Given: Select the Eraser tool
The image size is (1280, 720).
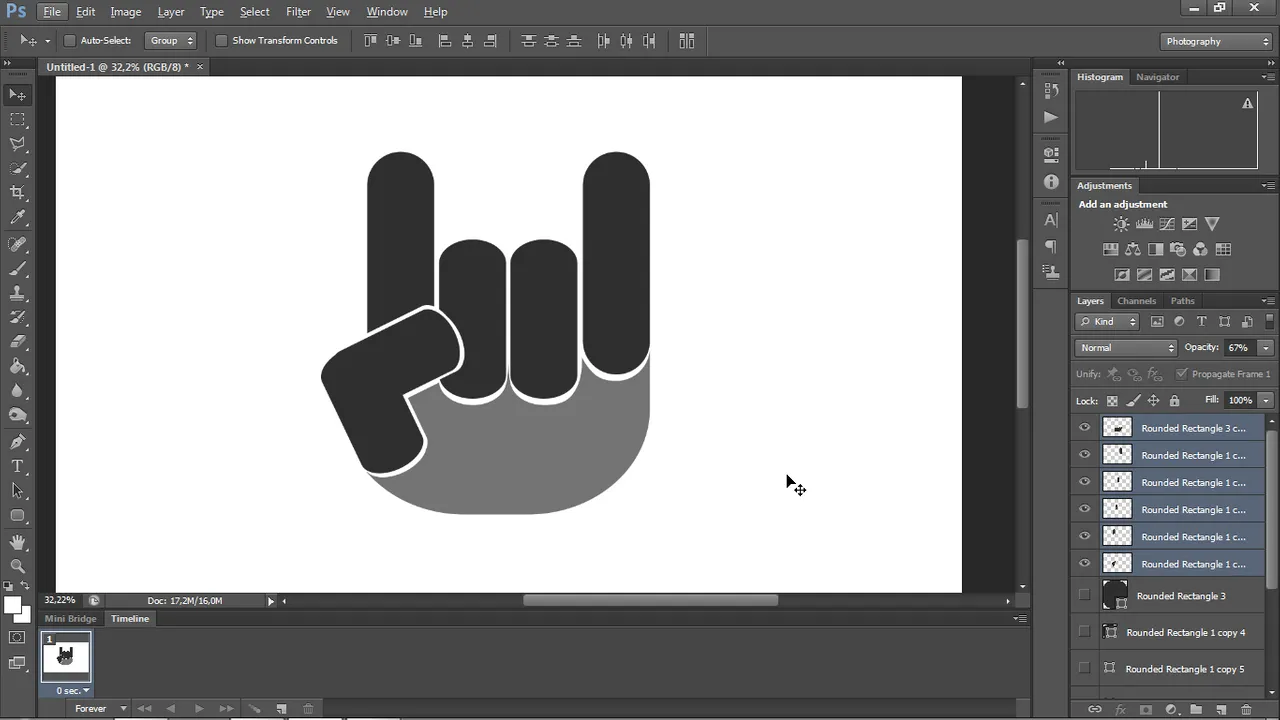Looking at the screenshot, I should 17,342.
